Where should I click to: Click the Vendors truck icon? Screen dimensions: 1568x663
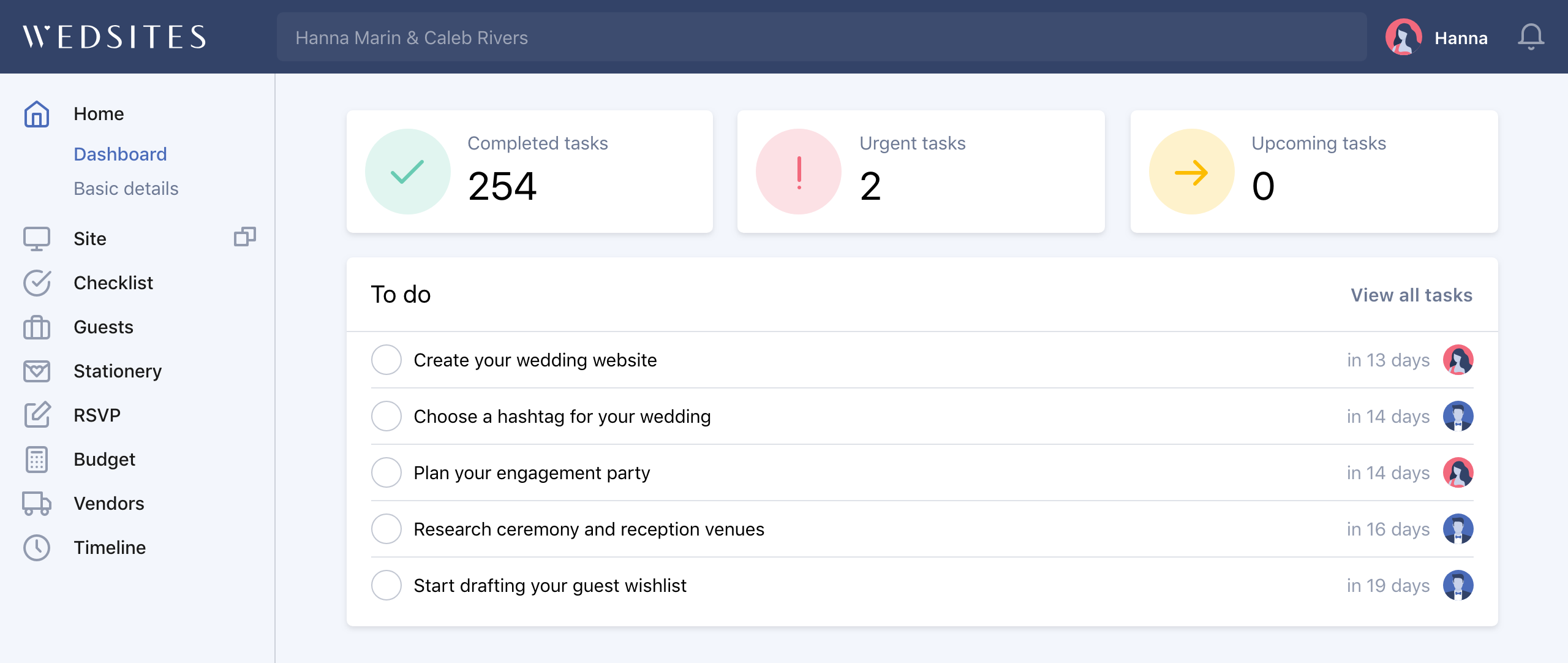[x=37, y=504]
